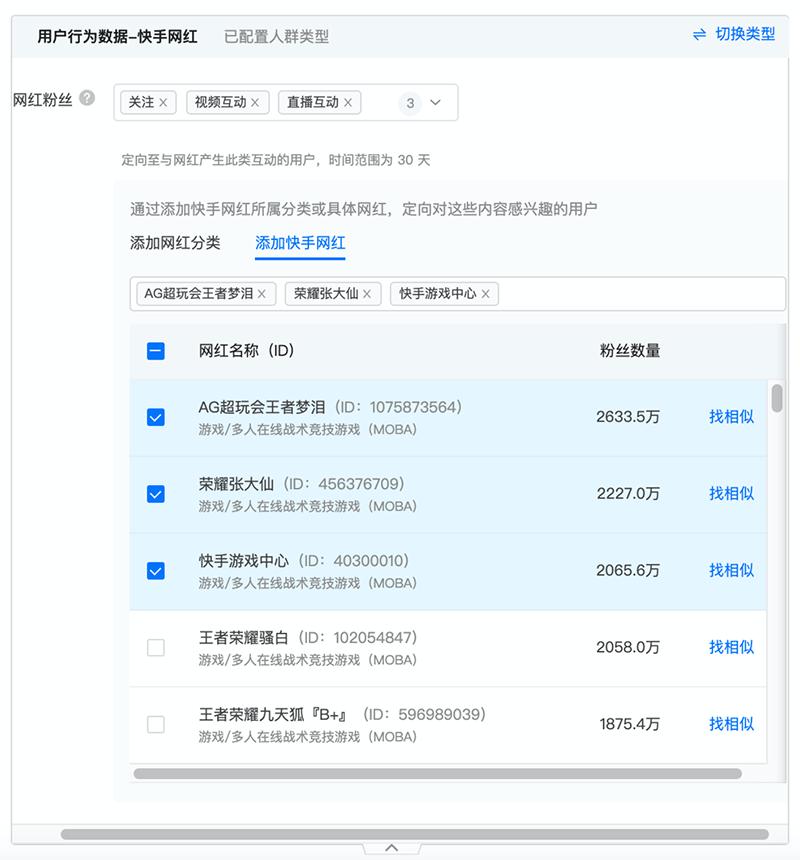800x860 pixels.
Task: Select the 添加快手网红 tab
Action: pos(300,243)
